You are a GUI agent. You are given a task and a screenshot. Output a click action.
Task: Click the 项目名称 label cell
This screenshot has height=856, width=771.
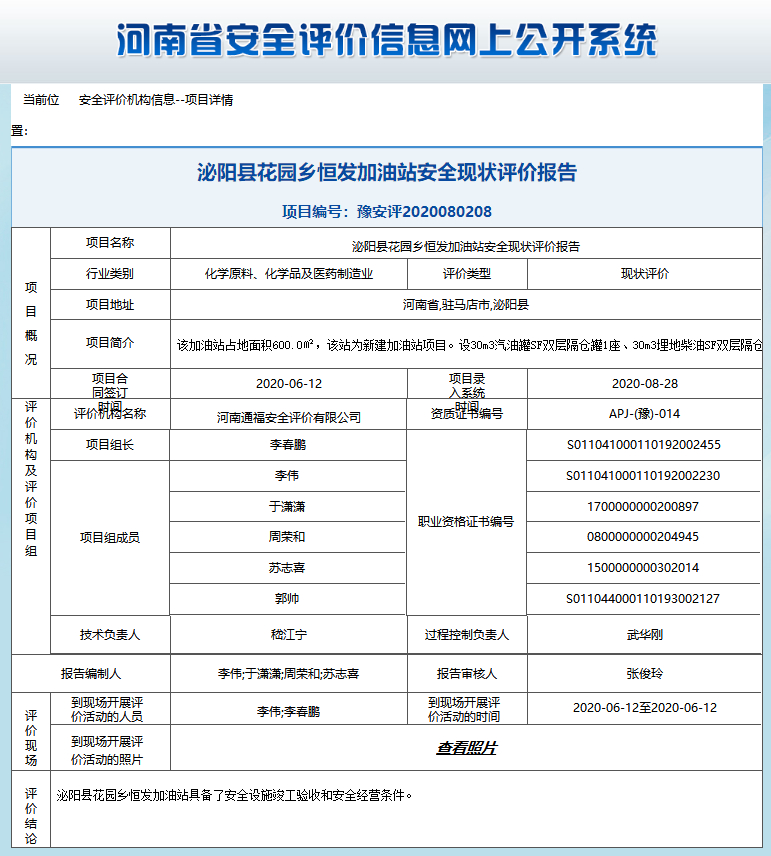(110, 243)
